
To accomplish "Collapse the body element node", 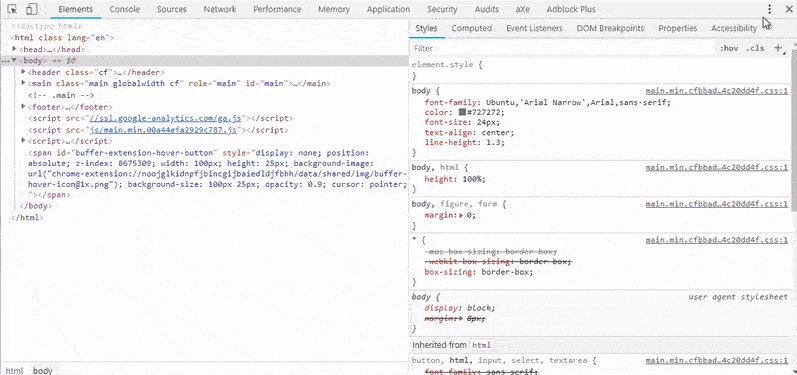I will [15, 60].
